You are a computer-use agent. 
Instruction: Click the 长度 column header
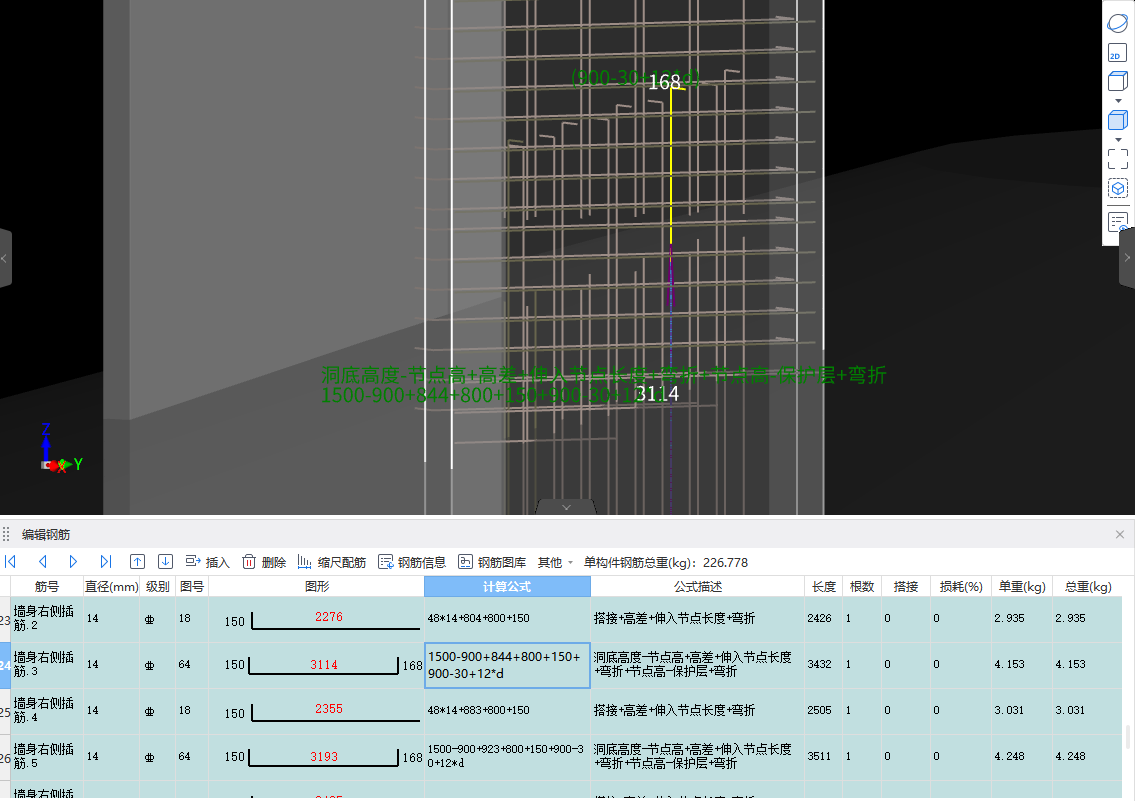click(824, 587)
